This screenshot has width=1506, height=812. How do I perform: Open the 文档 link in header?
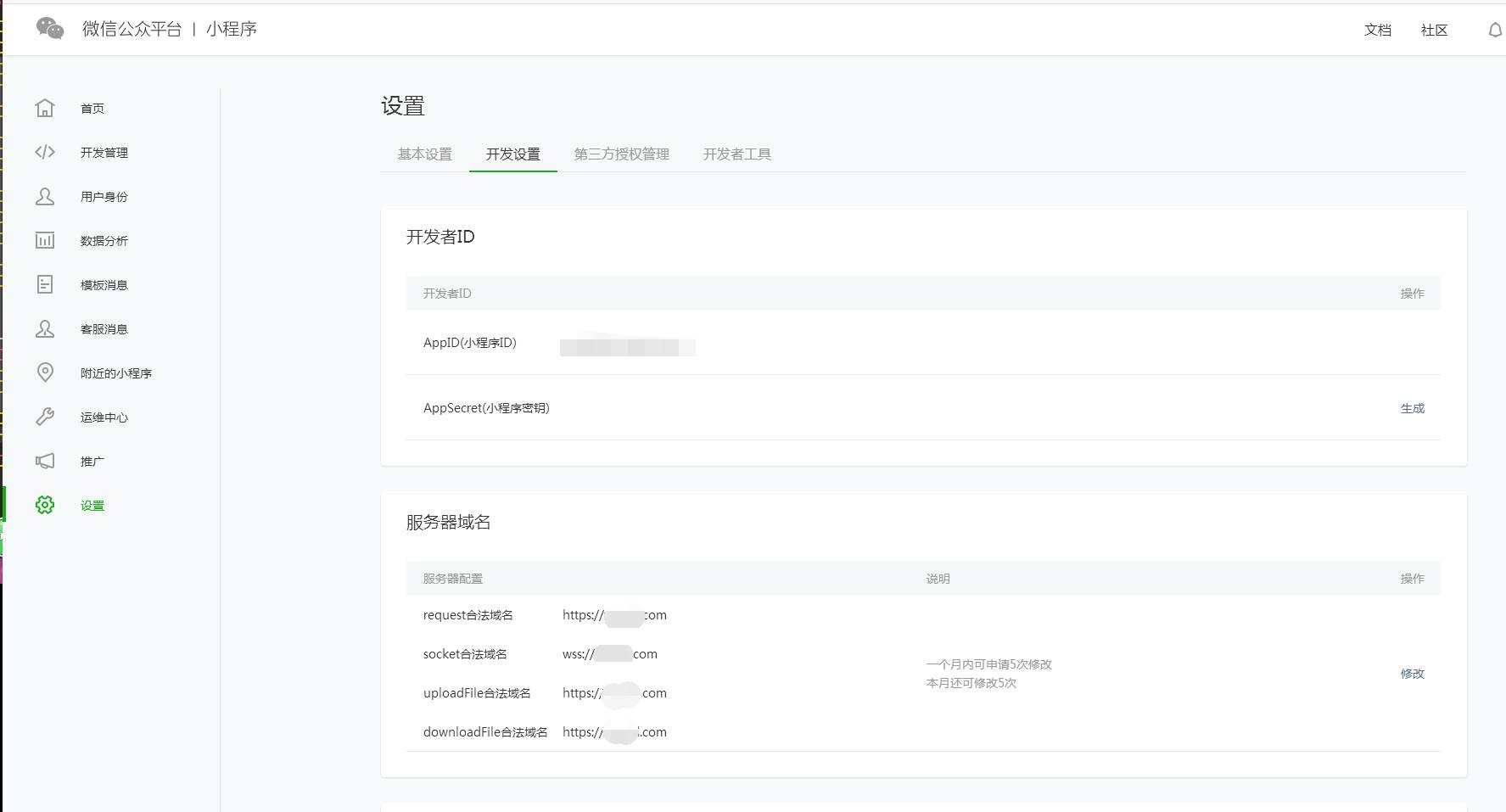[x=1377, y=31]
